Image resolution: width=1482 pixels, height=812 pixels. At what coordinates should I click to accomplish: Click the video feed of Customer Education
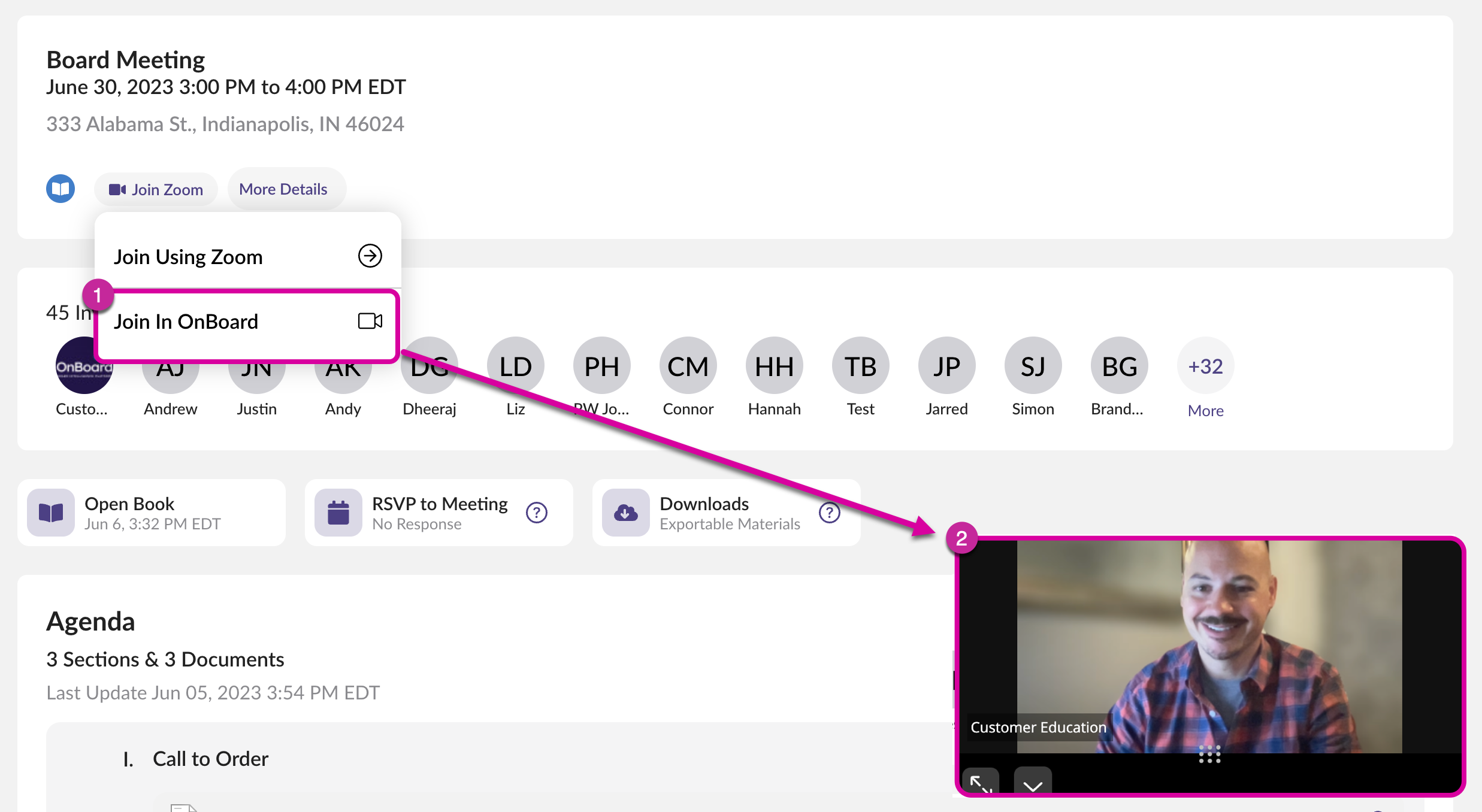1209,647
